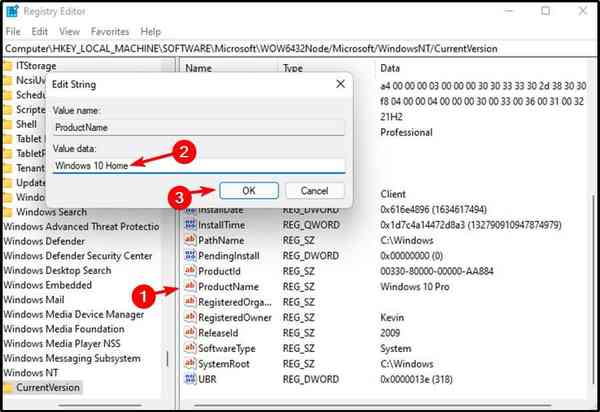Click the SystemRoot string value icon
Image resolution: width=600 pixels, height=412 pixels.
(190, 363)
